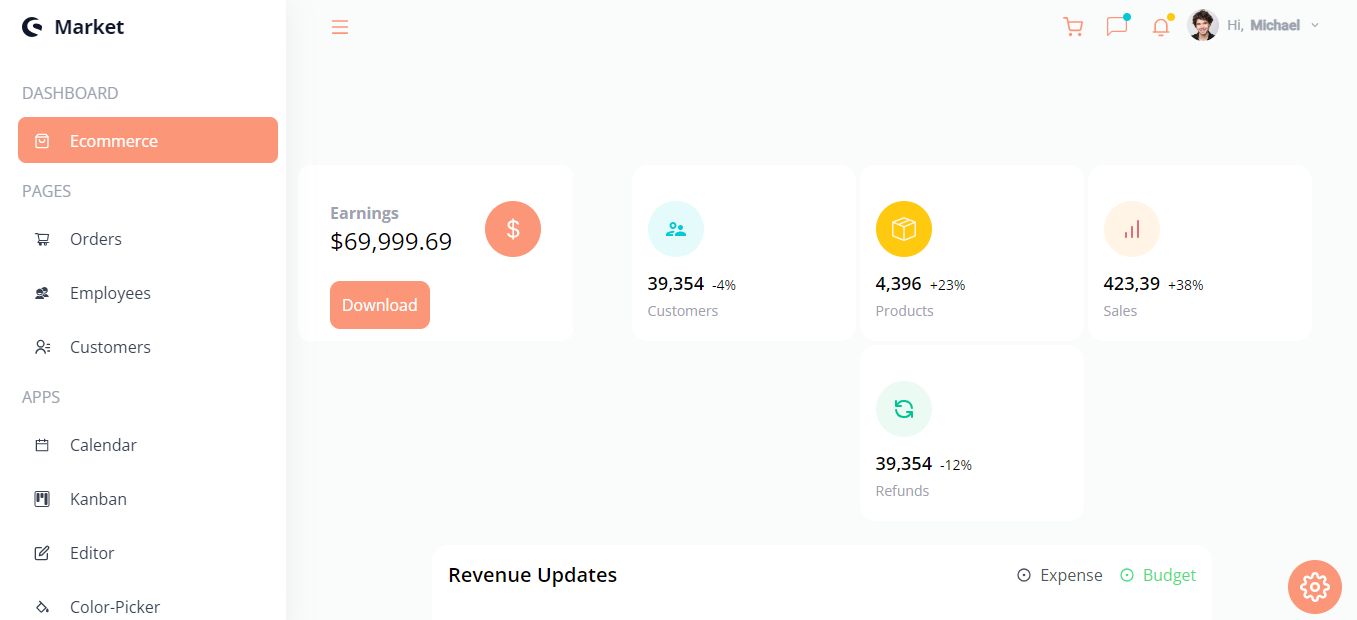Click the Sales bar chart icon
The width and height of the screenshot is (1357, 620).
(1132, 229)
